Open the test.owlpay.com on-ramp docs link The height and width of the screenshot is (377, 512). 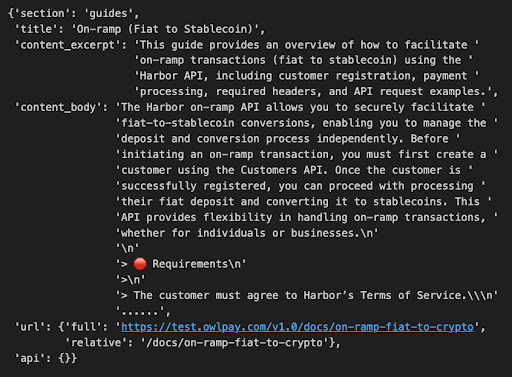pos(297,327)
